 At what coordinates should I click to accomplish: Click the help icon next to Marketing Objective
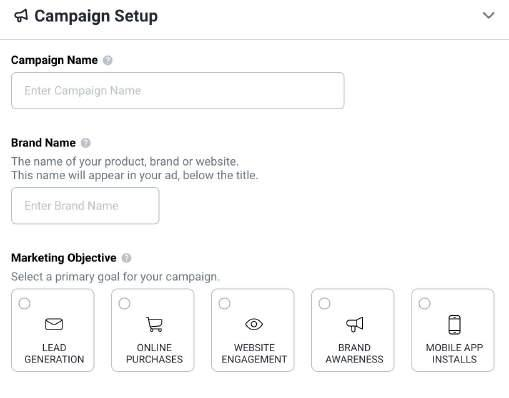point(126,258)
